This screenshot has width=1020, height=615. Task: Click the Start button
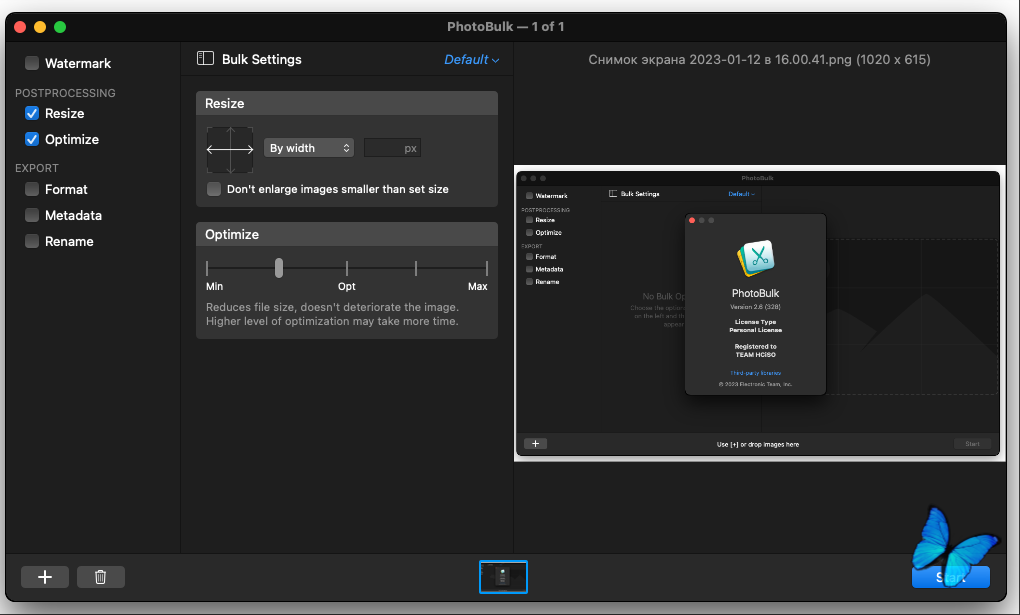[950, 577]
